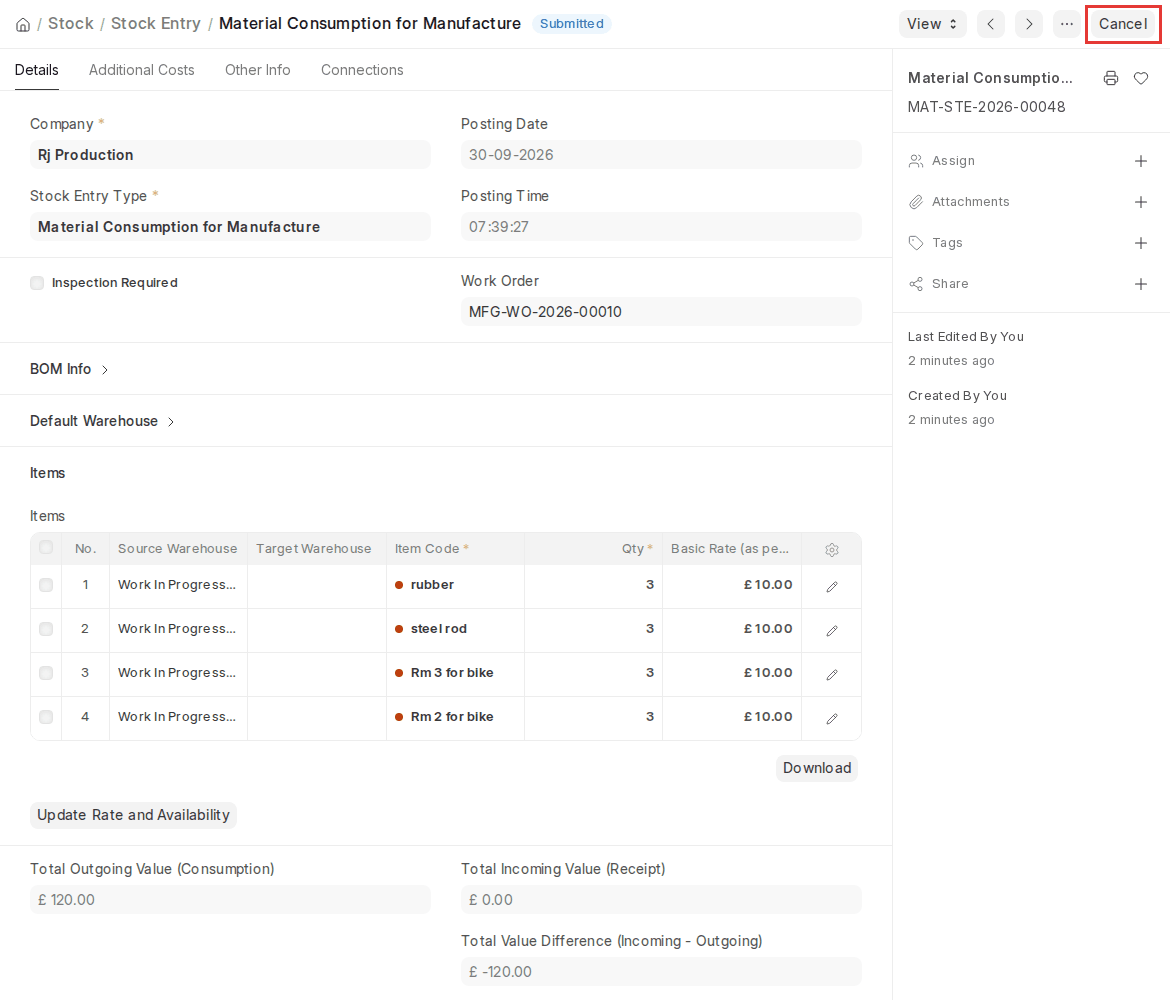The height and width of the screenshot is (1000, 1170).
Task: Click the Submitted status badge
Action: click(572, 24)
